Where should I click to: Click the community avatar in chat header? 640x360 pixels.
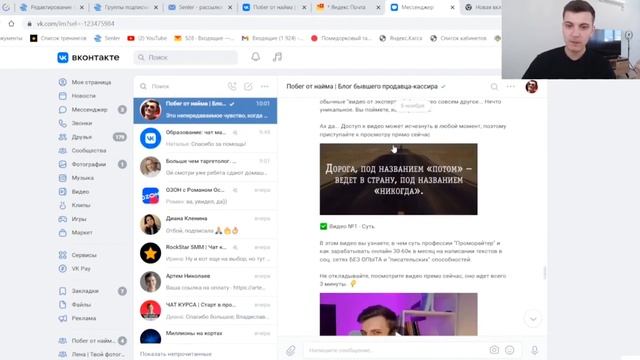click(x=531, y=87)
